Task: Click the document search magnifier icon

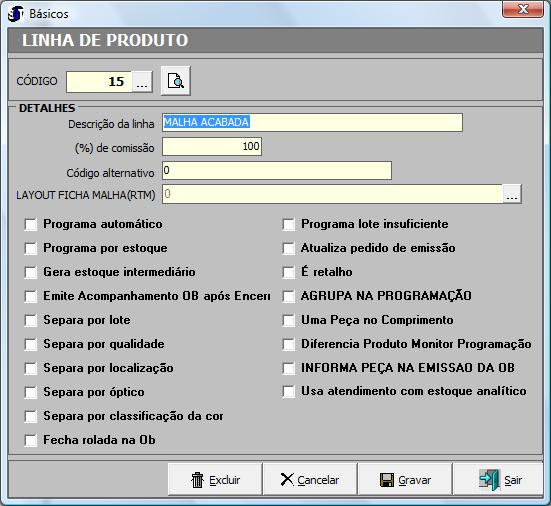Action: pyautogui.click(x=175, y=80)
